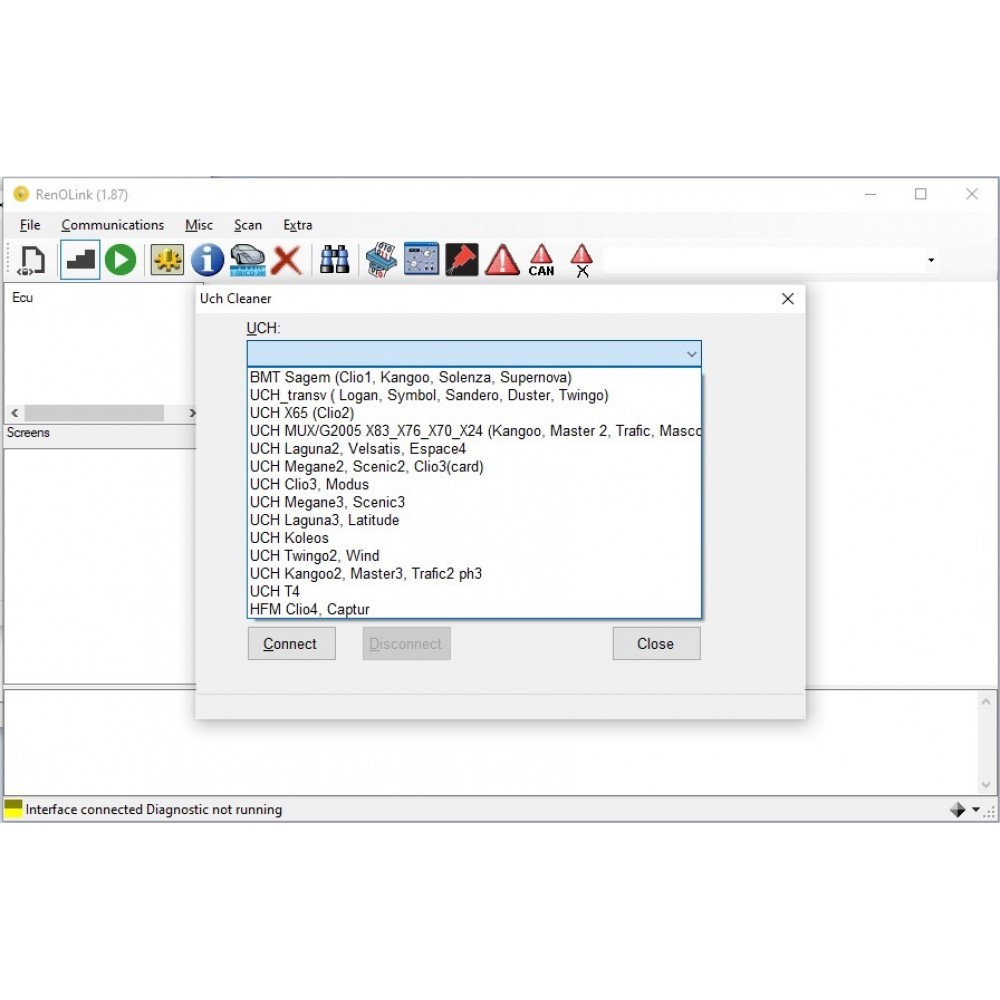The image size is (1000, 1000).
Task: Open the binoculars search icon
Action: [x=334, y=260]
